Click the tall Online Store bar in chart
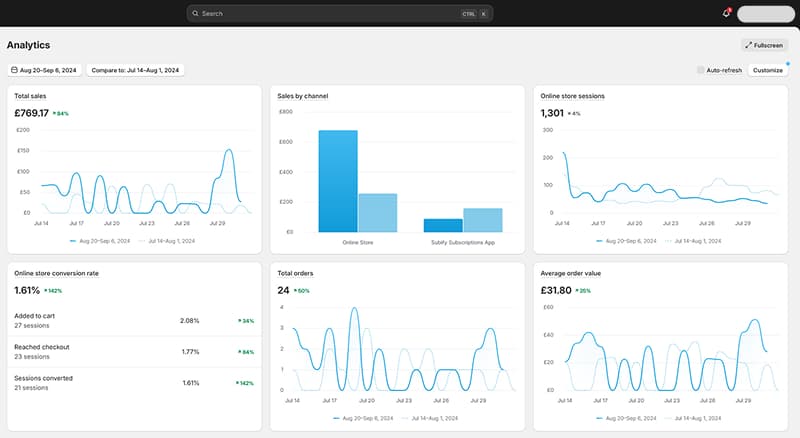 [338, 181]
